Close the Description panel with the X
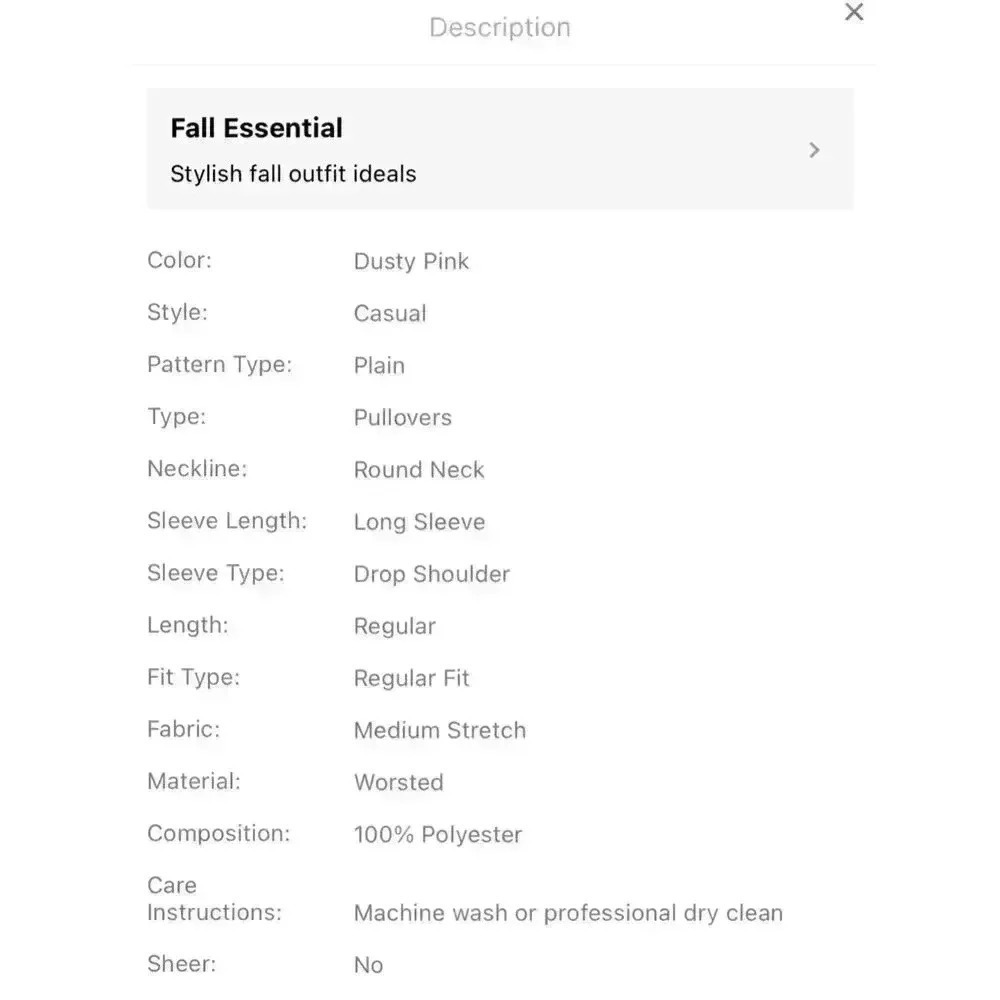Image resolution: width=1000 pixels, height=1000 pixels. tap(853, 11)
